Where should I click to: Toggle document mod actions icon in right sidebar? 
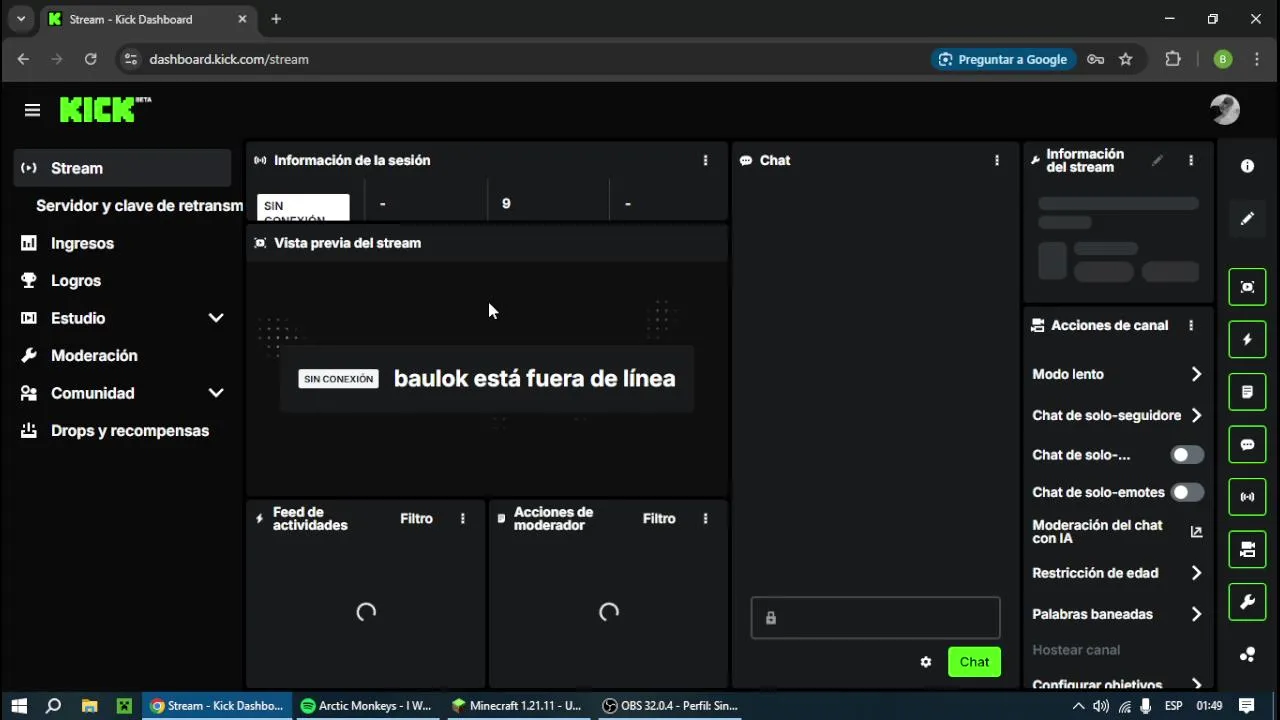point(1247,392)
